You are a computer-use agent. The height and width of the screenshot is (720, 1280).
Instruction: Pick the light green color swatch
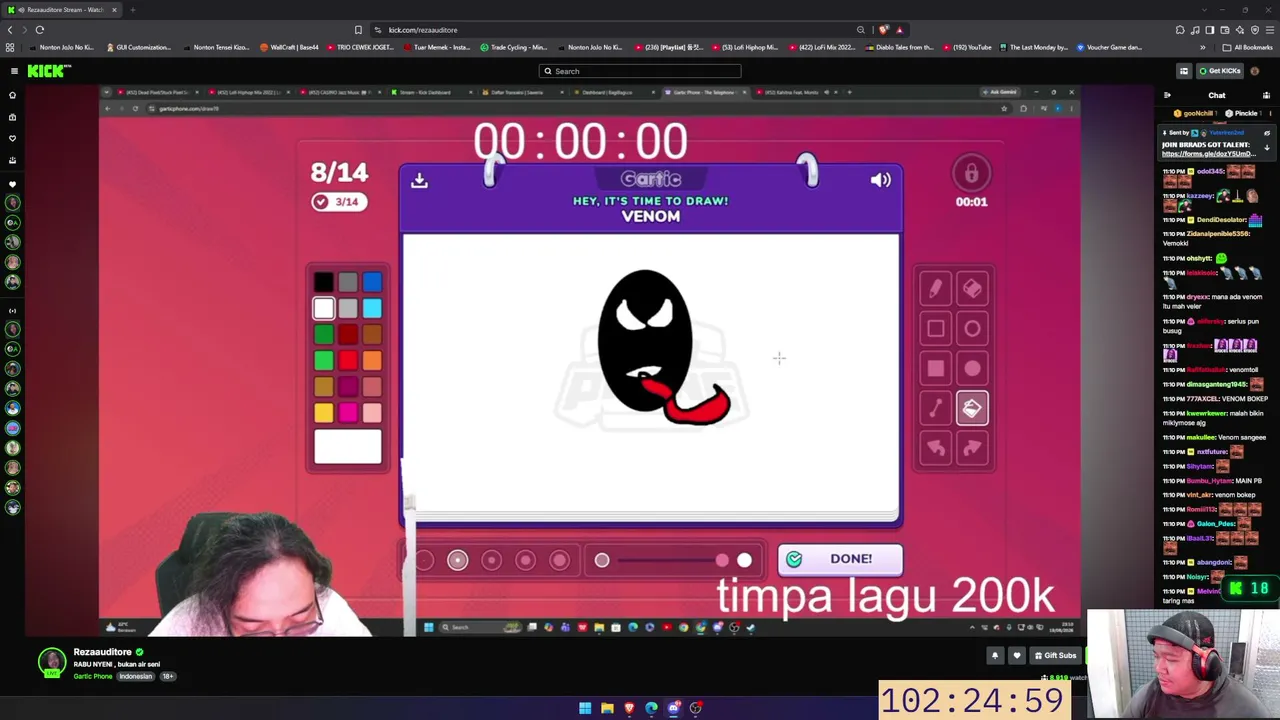[x=323, y=361]
